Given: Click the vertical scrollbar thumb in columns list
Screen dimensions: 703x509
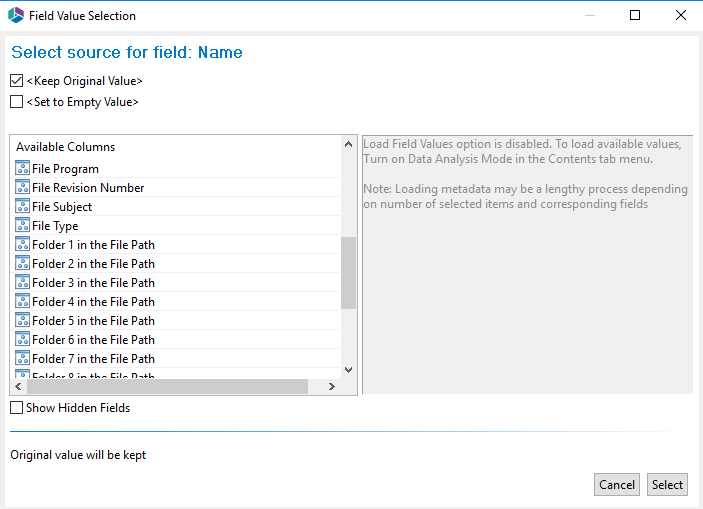Looking at the screenshot, I should pyautogui.click(x=348, y=273).
